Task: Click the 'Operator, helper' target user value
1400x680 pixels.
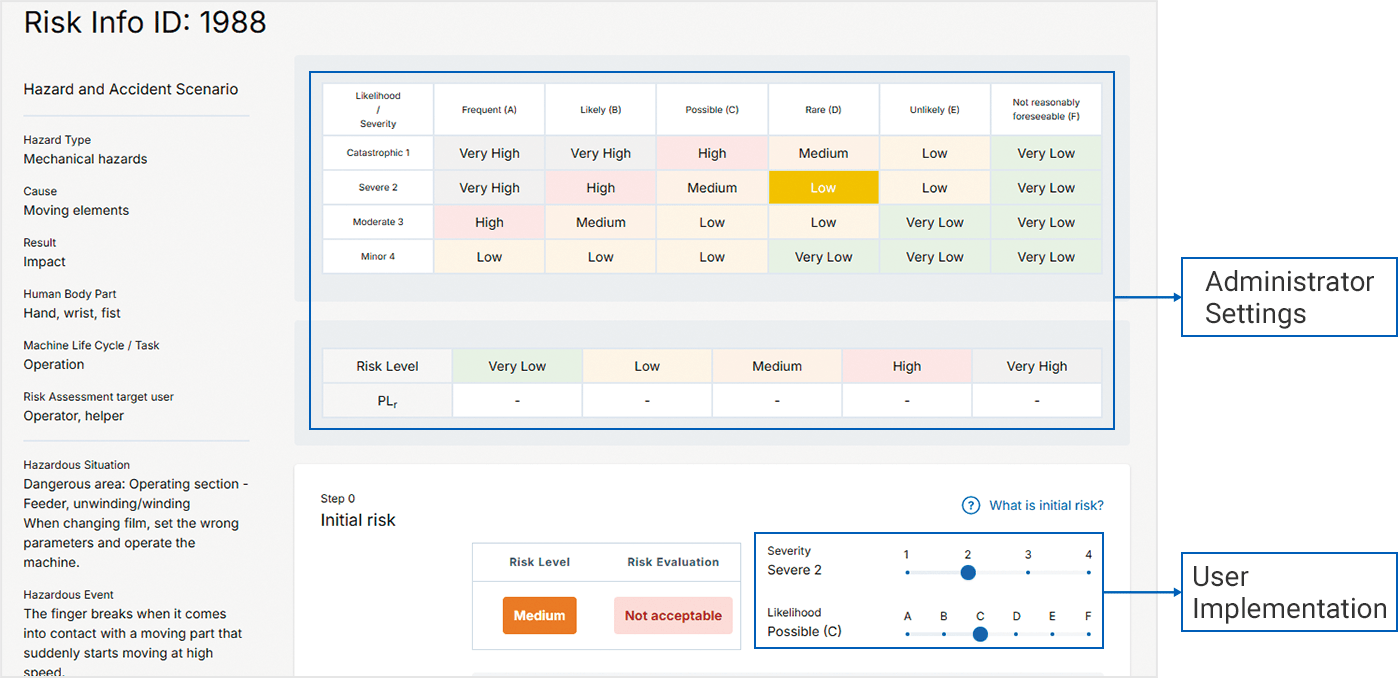Action: click(74, 416)
